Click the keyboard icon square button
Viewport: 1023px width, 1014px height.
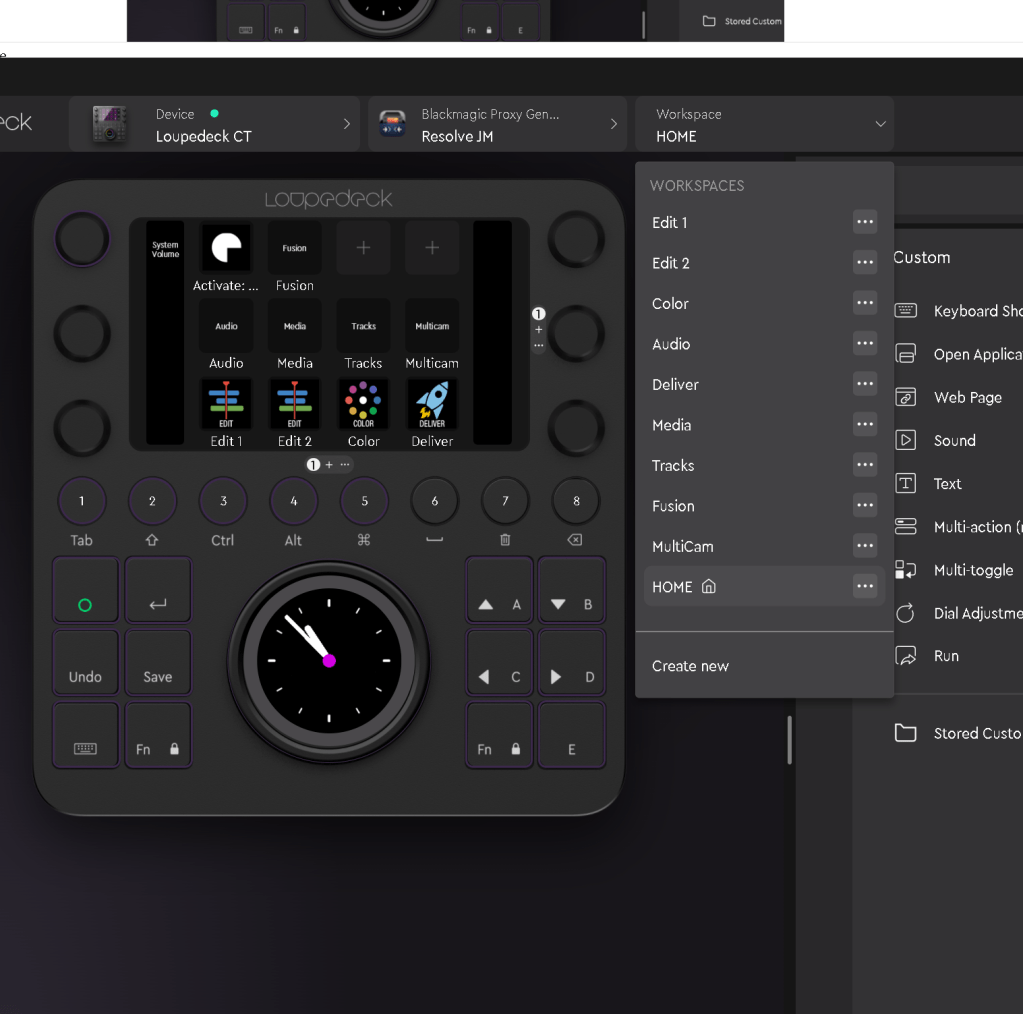click(x=85, y=735)
